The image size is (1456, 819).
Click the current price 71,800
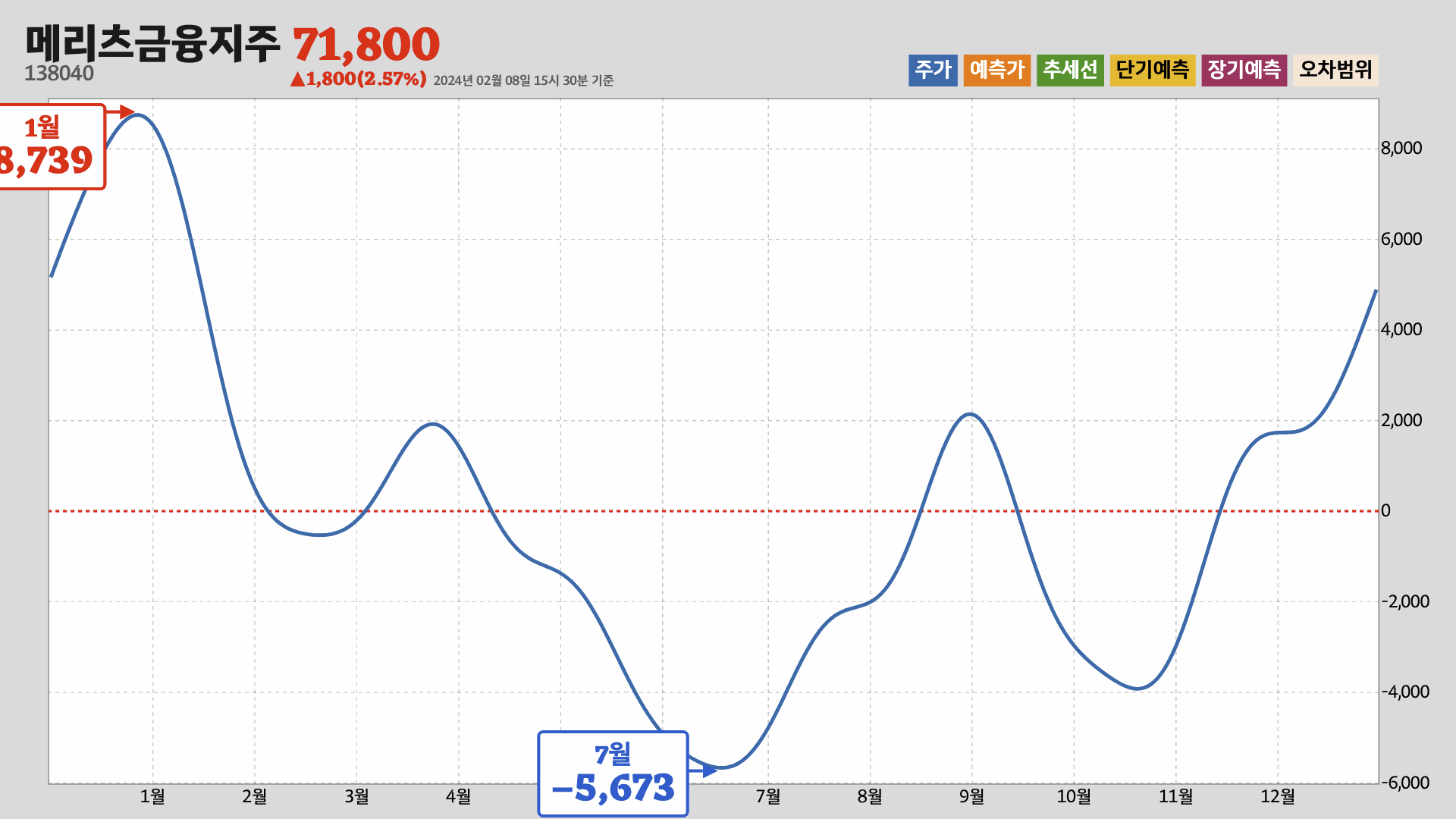[x=366, y=44]
